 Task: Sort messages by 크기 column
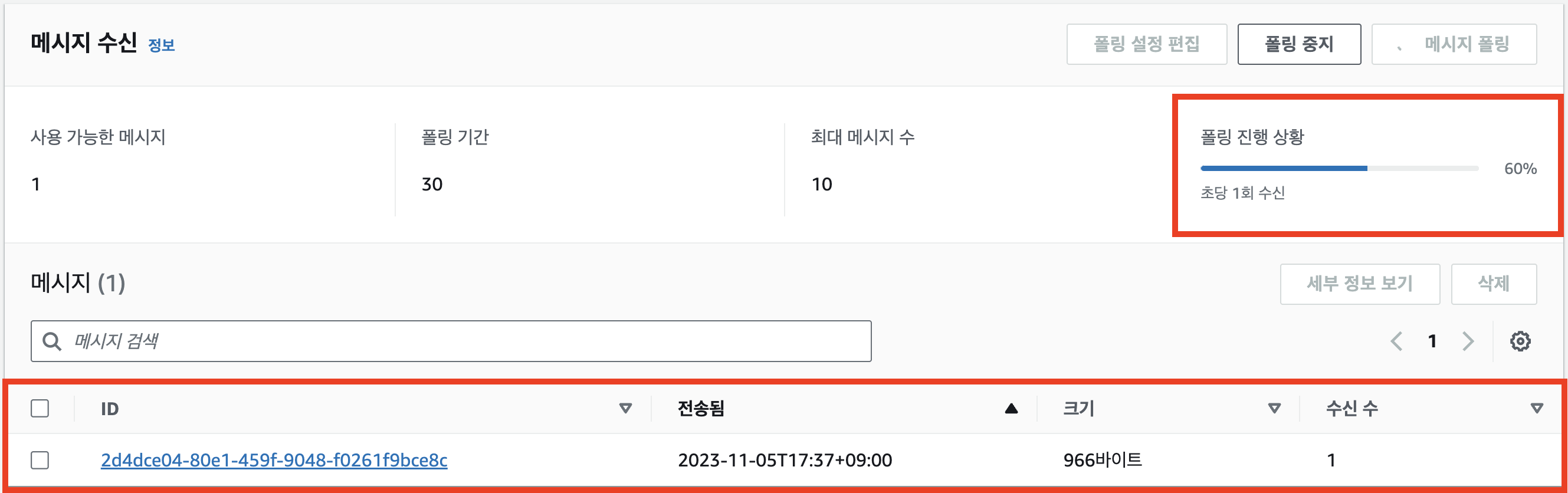[1079, 409]
